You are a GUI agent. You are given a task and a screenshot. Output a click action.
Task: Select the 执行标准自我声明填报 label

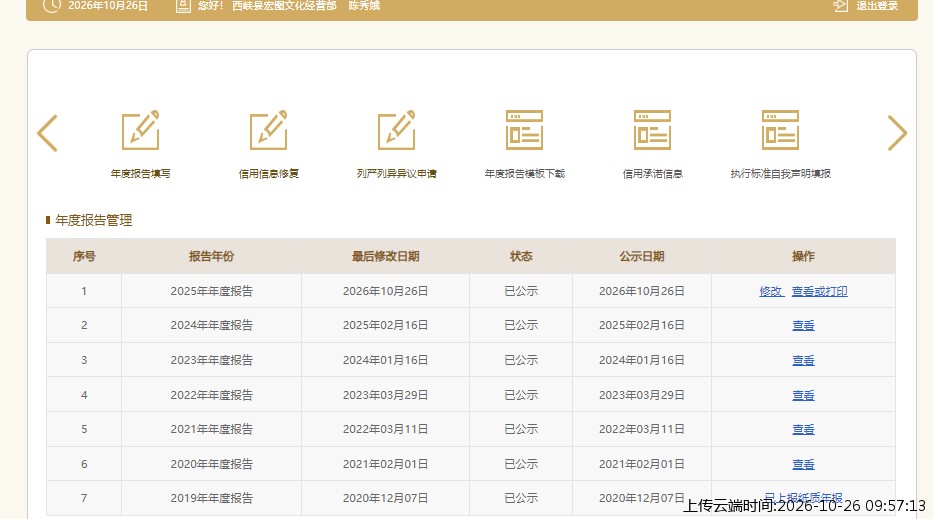[x=780, y=174]
